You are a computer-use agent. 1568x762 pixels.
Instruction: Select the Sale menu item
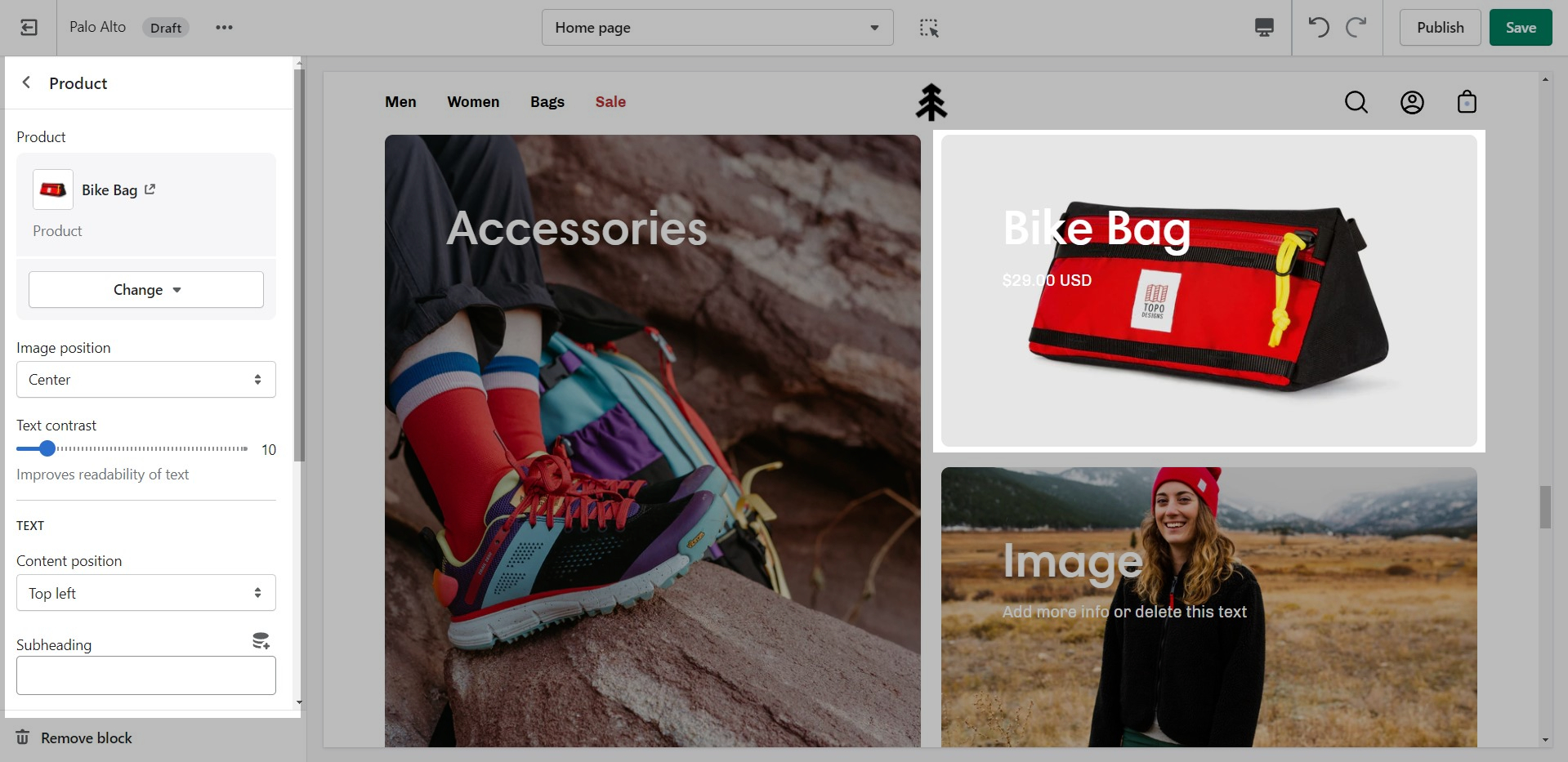(610, 102)
